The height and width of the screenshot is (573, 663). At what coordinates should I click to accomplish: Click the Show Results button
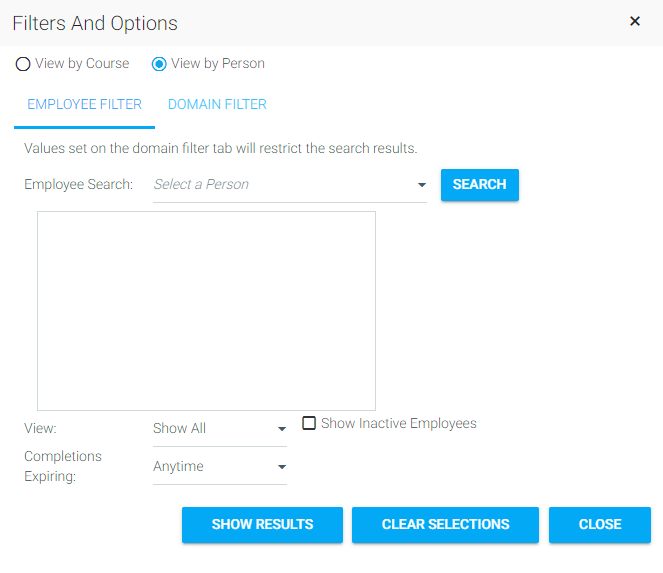tap(262, 524)
